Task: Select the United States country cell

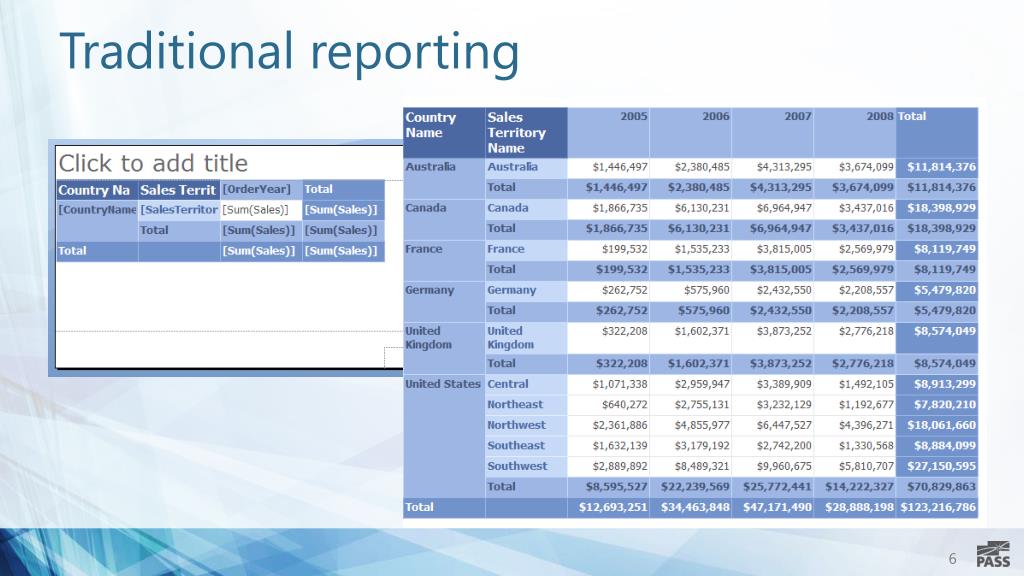Action: coord(444,436)
